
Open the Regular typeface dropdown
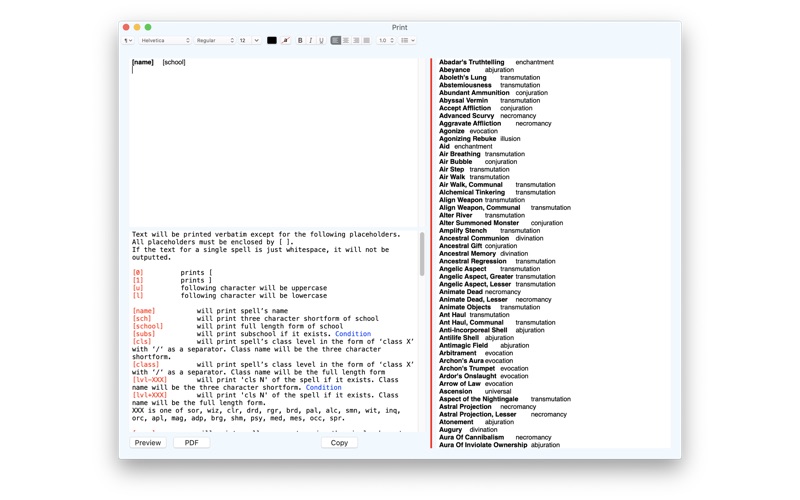pyautogui.click(x=215, y=40)
